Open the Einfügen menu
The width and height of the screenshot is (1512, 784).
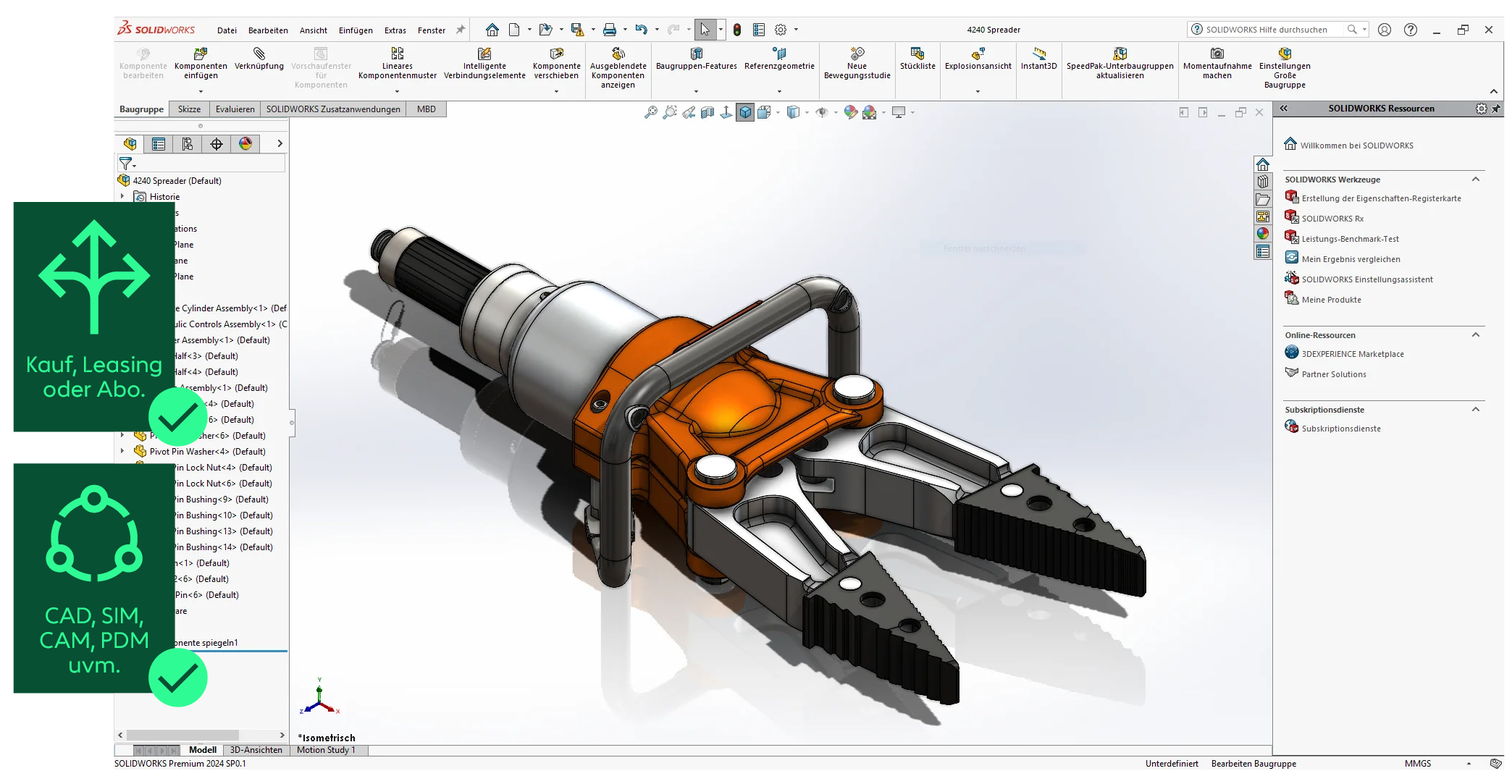pyautogui.click(x=356, y=30)
